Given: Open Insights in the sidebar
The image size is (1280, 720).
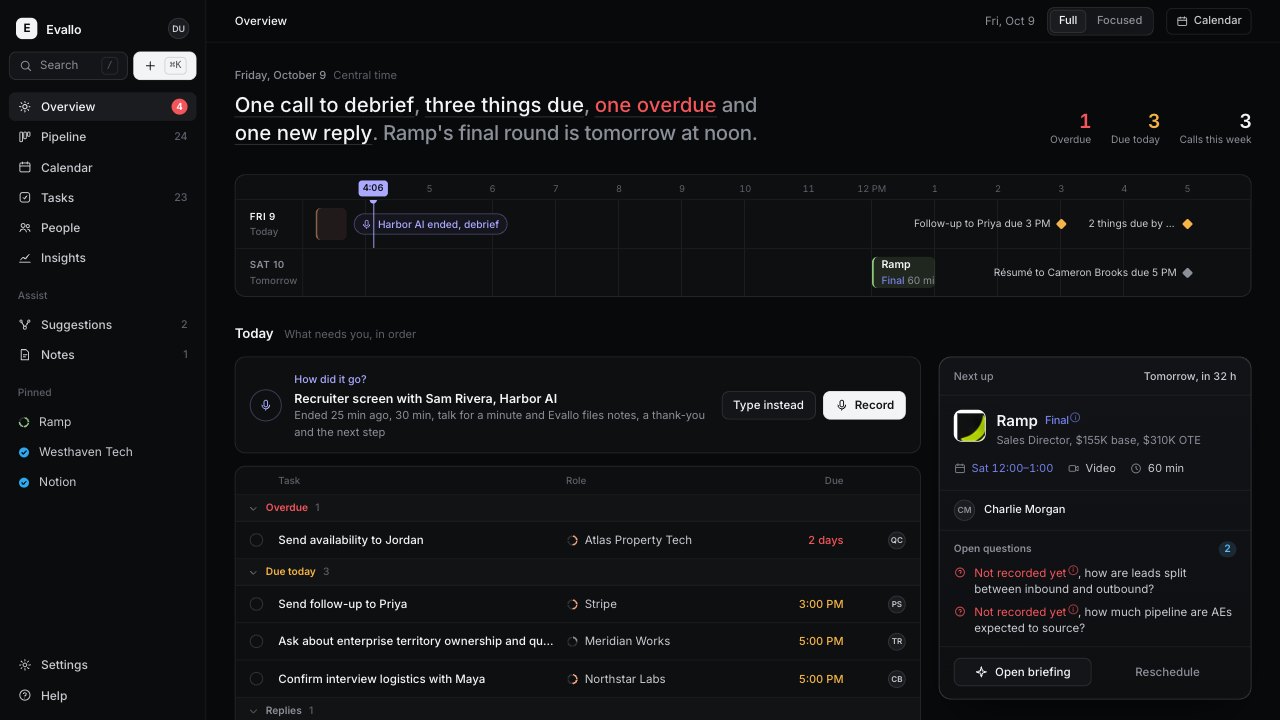Looking at the screenshot, I should (103, 258).
